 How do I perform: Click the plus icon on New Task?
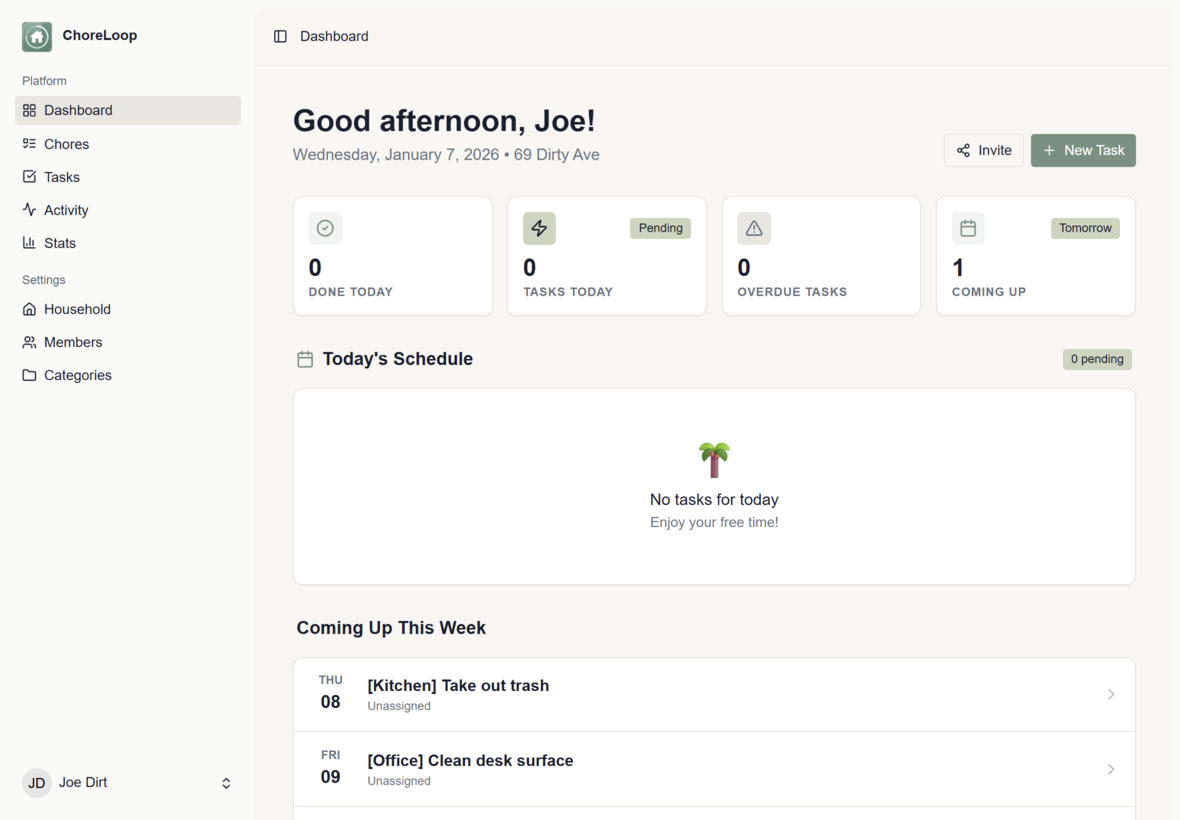(x=1049, y=150)
